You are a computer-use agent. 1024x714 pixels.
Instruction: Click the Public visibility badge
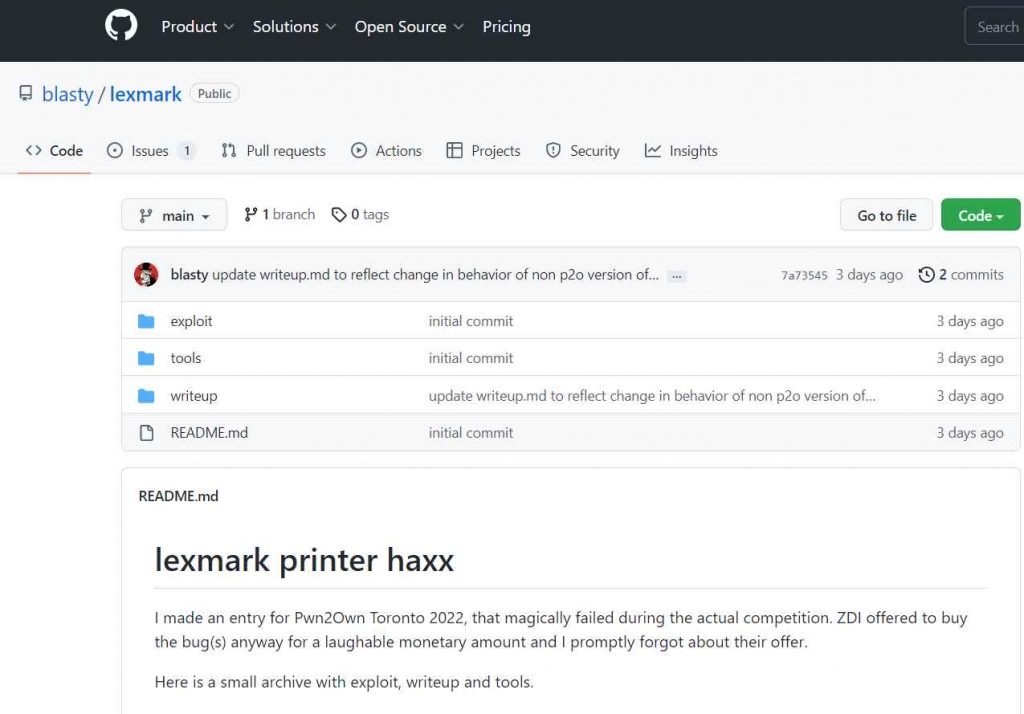(x=214, y=93)
